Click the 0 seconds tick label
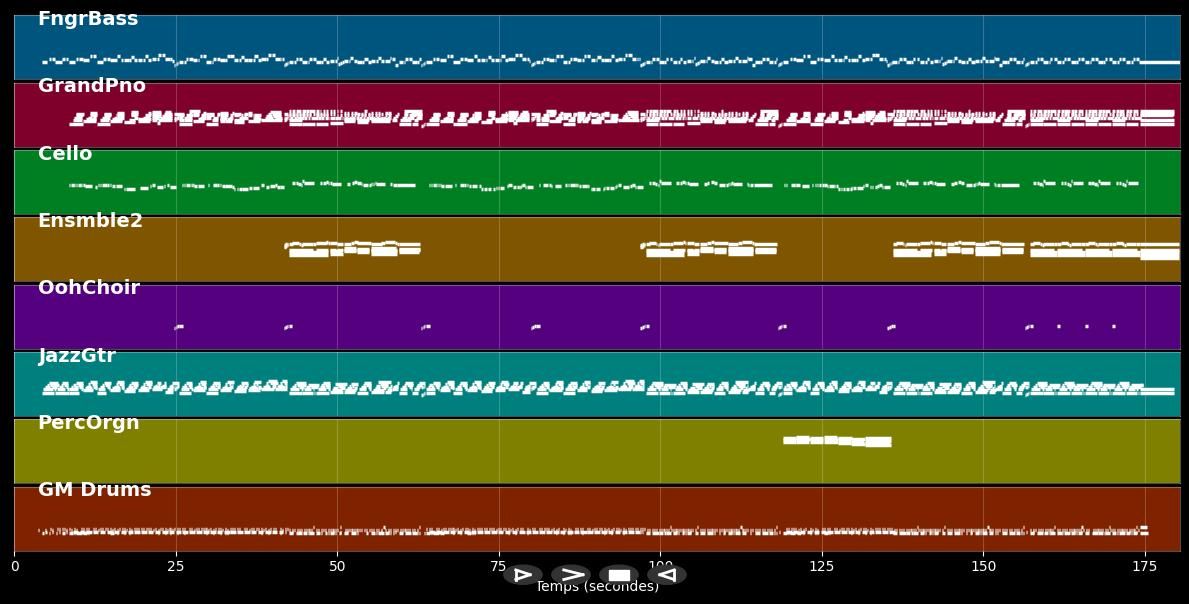 15,567
